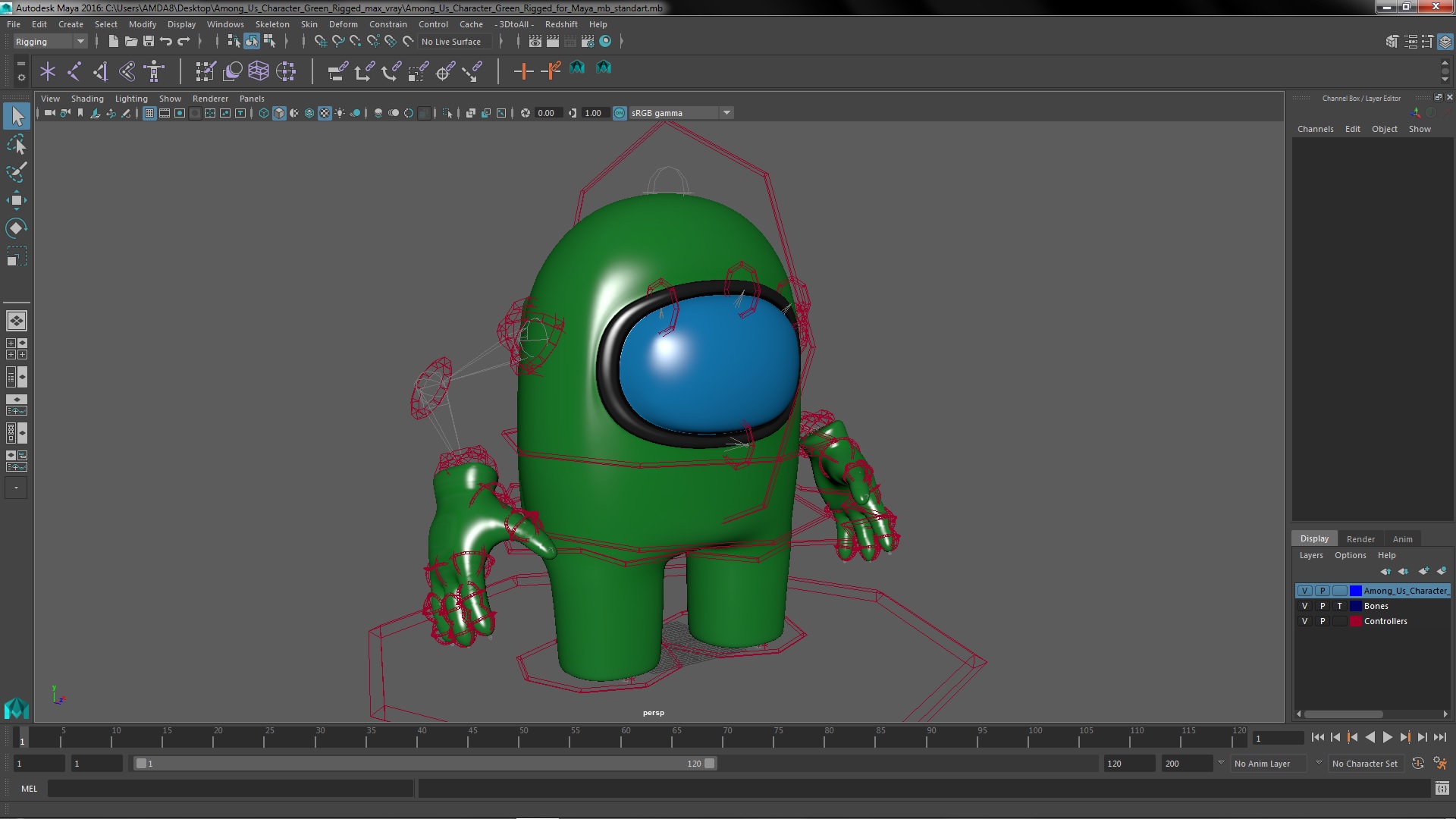Open the Layers menu in Layer Editor
Image resolution: width=1456 pixels, height=819 pixels.
(x=1310, y=555)
